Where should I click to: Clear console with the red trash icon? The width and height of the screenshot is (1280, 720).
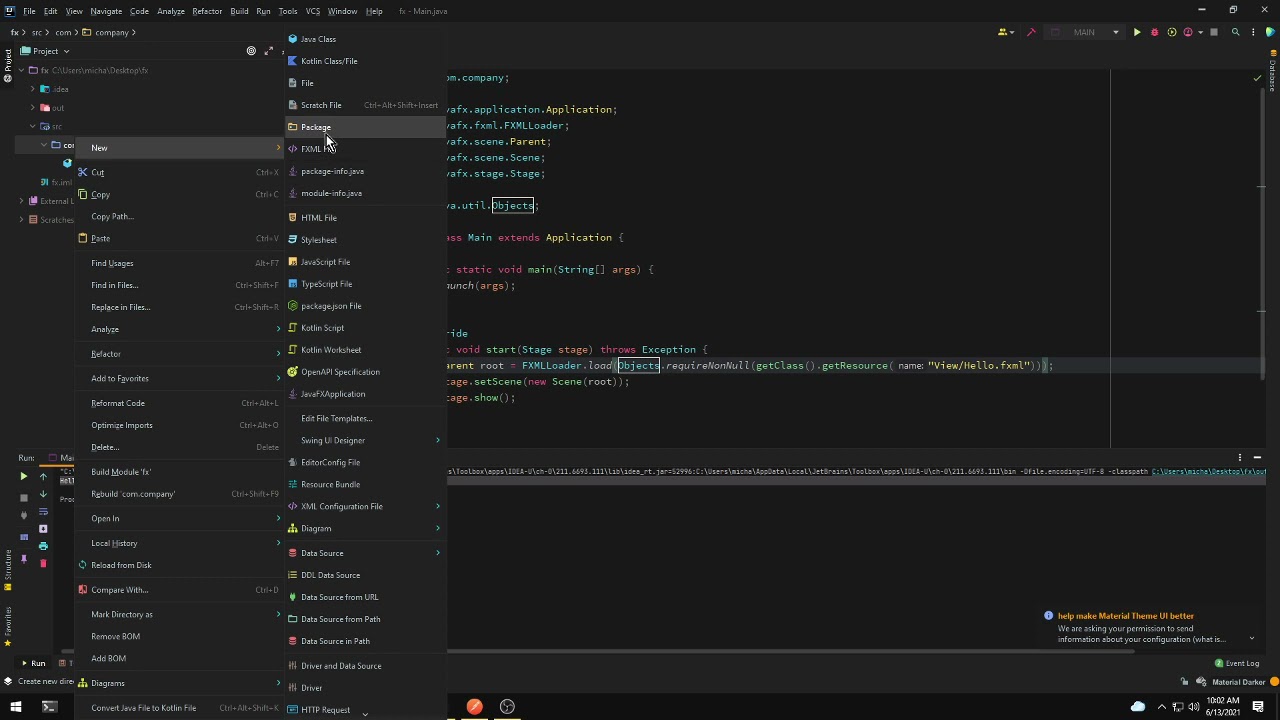43,563
